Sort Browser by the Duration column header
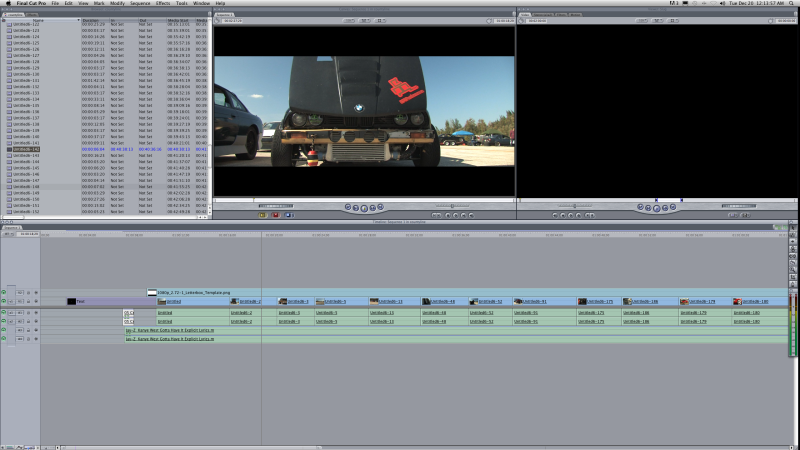Screen dimensions: 800x450 tap(95, 20)
